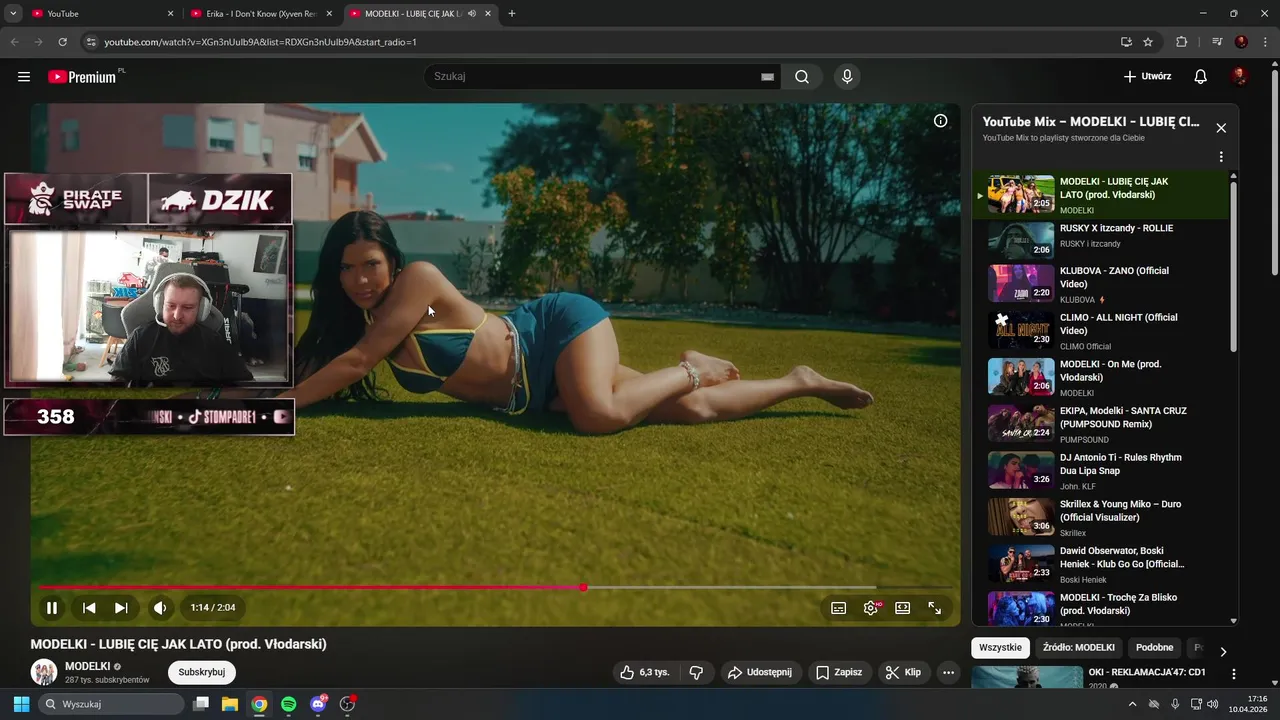The width and height of the screenshot is (1280, 720).
Task: Select the Podobne filter chip
Action: [1154, 648]
